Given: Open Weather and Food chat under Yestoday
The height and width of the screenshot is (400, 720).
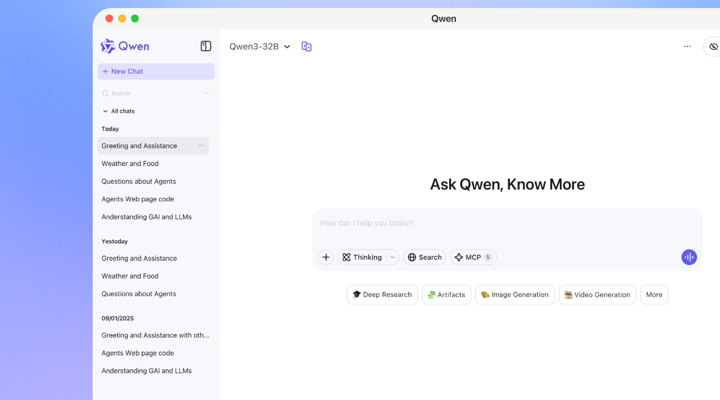Looking at the screenshot, I should 130,276.
